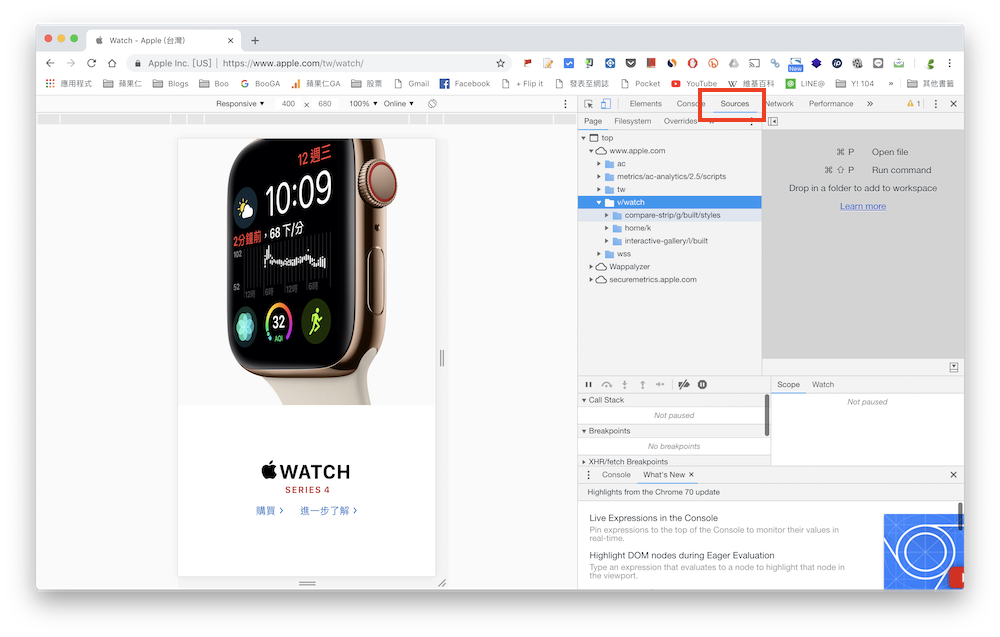Bookmark this page with the star icon
The image size is (1000, 637).
pos(501,63)
